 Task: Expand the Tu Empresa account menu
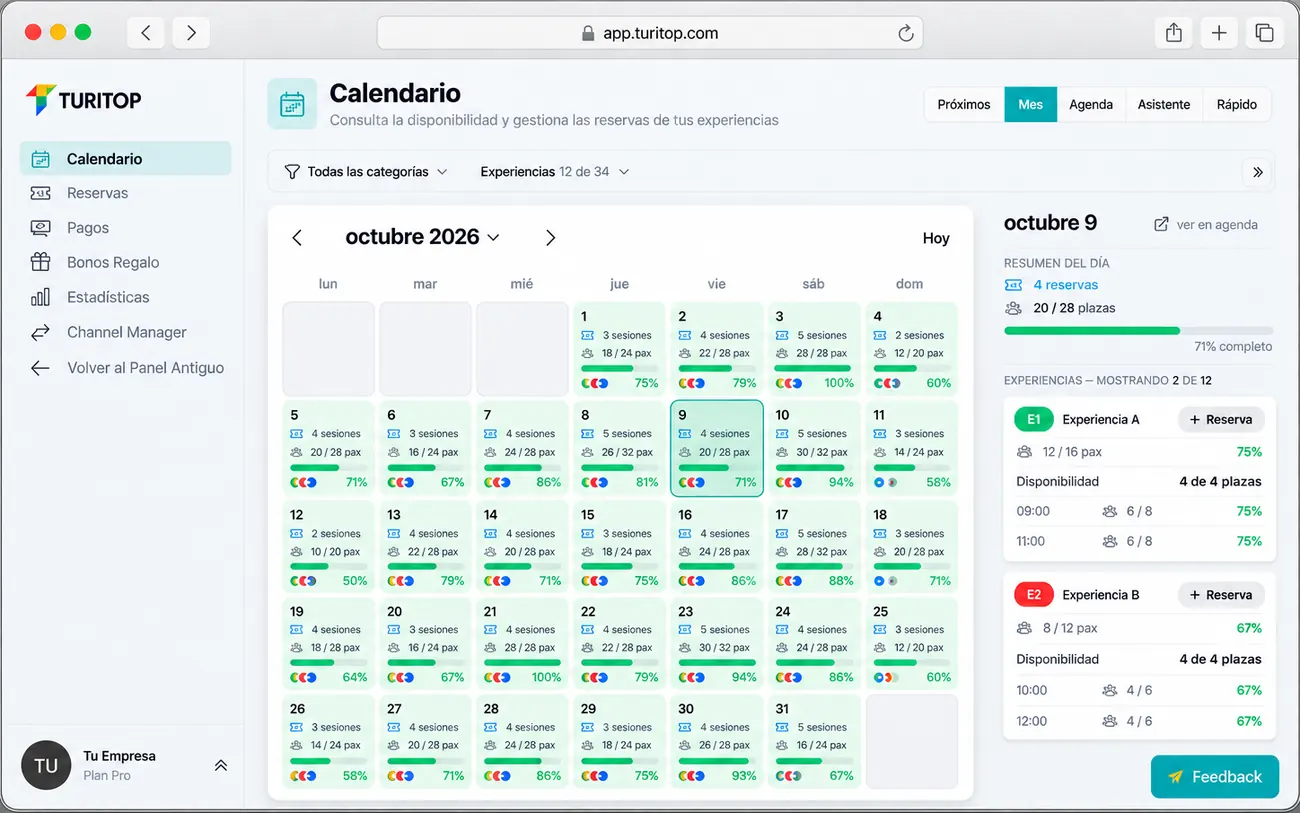tap(221, 766)
